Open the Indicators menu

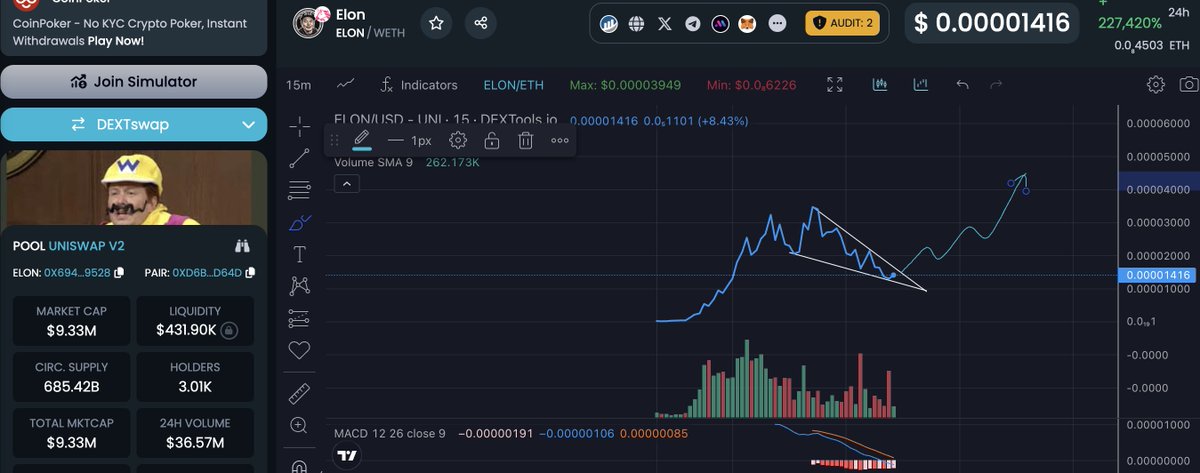[418, 85]
